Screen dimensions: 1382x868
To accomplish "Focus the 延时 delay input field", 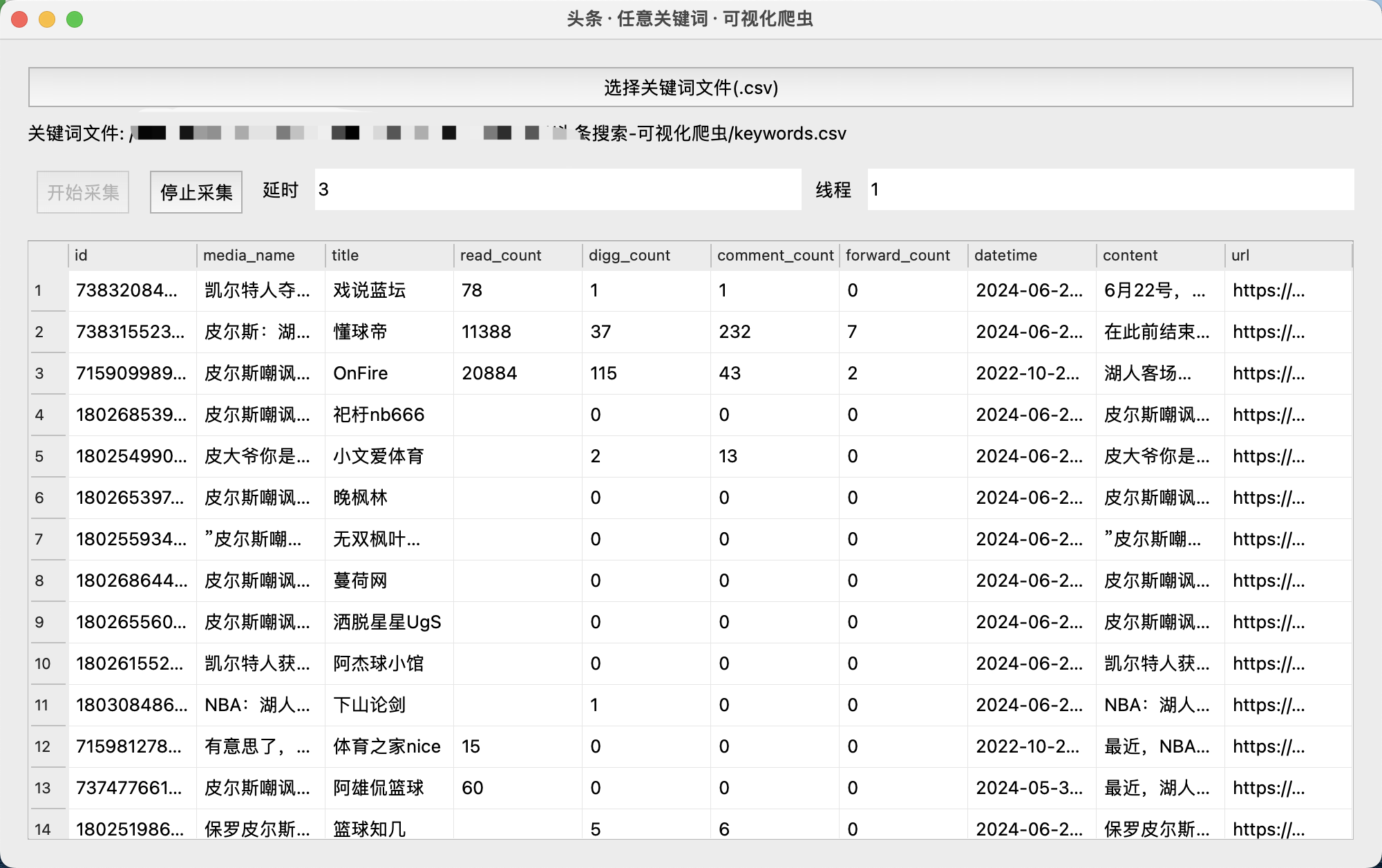I will pyautogui.click(x=557, y=189).
